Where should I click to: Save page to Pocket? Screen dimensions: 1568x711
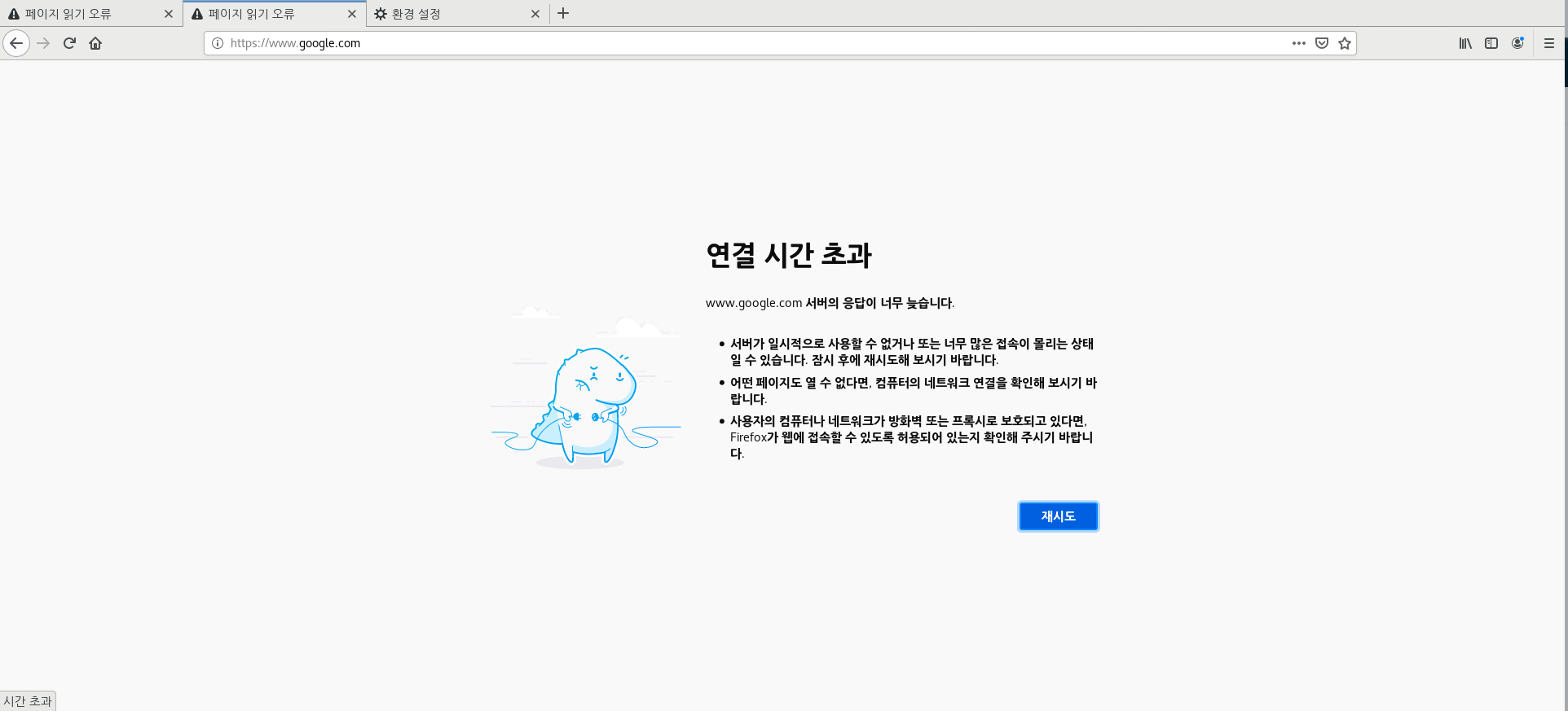point(1322,43)
